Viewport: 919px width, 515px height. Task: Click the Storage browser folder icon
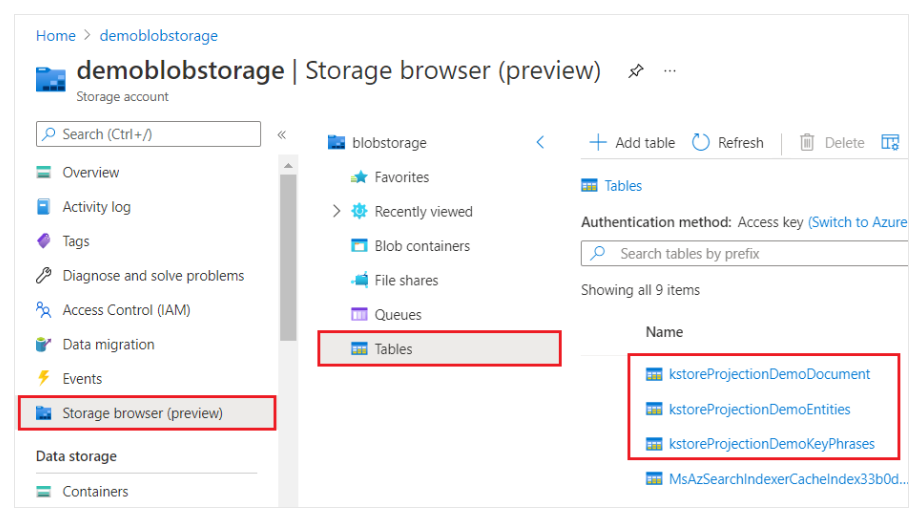(44, 413)
